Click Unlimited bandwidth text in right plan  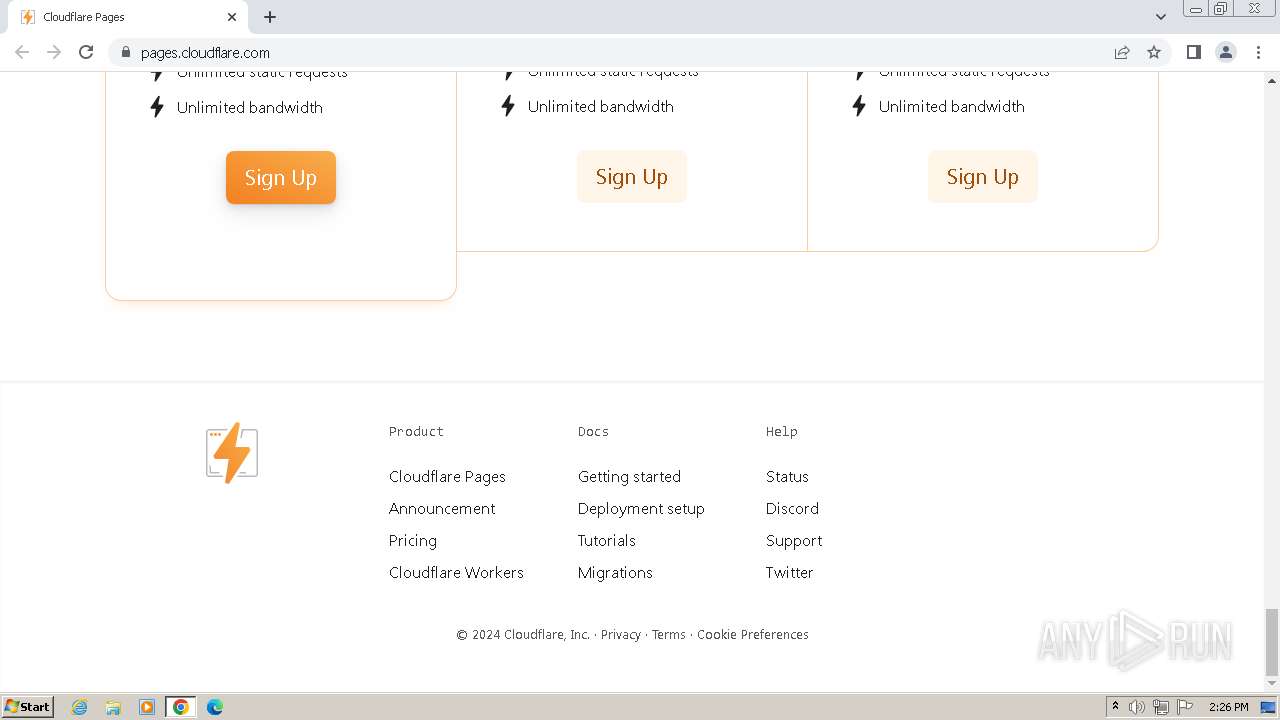(952, 106)
